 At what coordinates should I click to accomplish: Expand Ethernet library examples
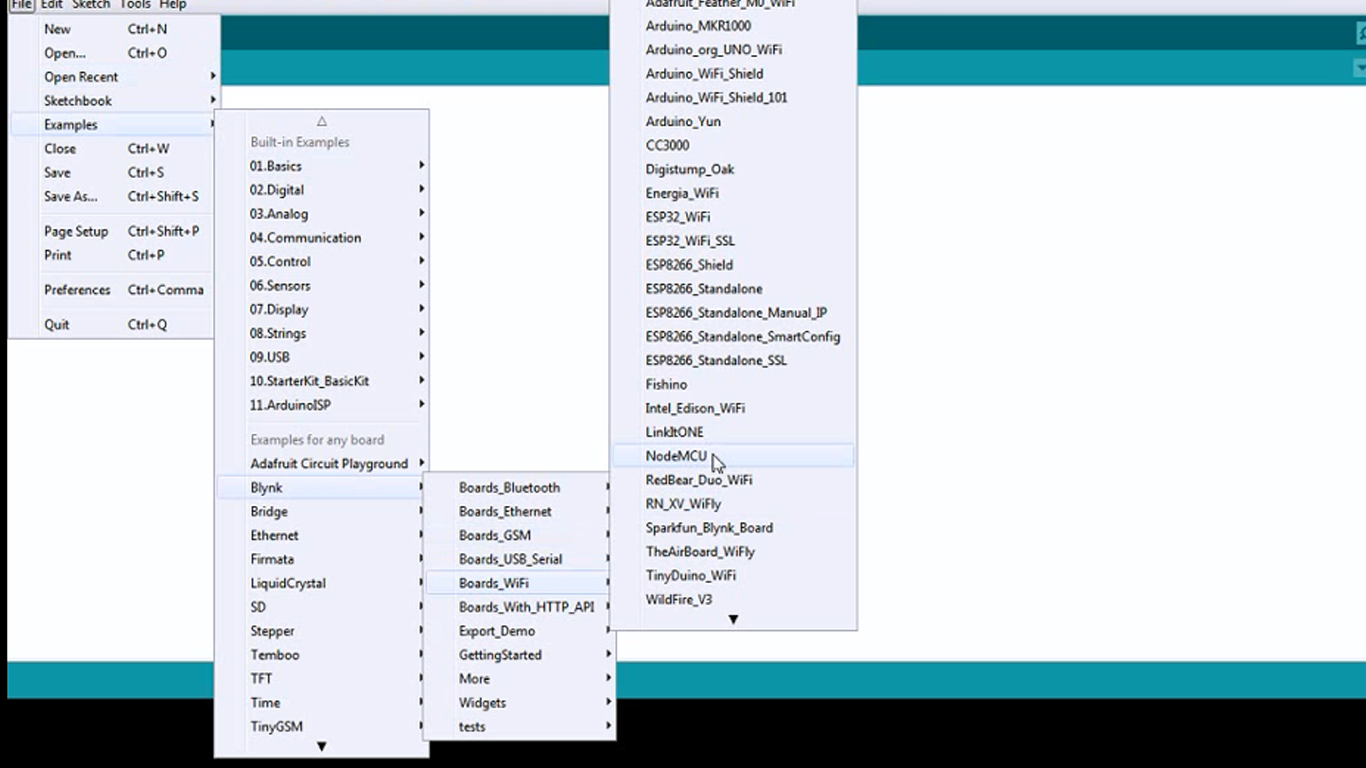(x=322, y=536)
